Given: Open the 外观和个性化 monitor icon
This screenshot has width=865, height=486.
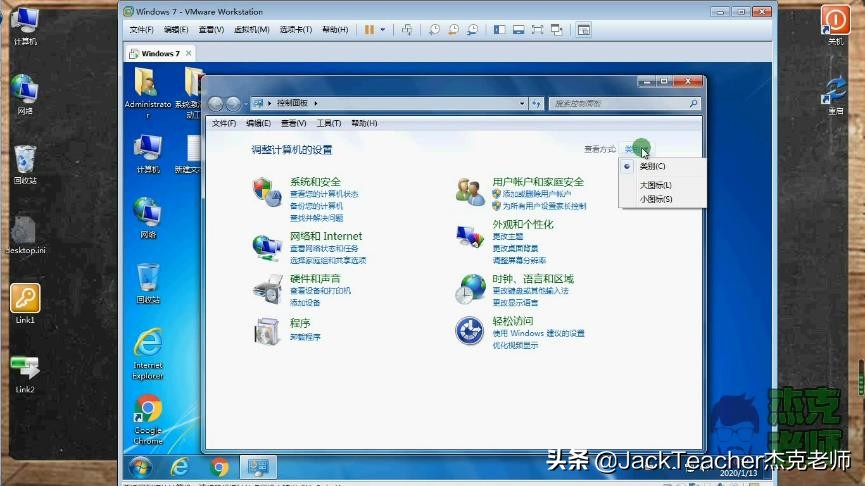Looking at the screenshot, I should pyautogui.click(x=470, y=236).
